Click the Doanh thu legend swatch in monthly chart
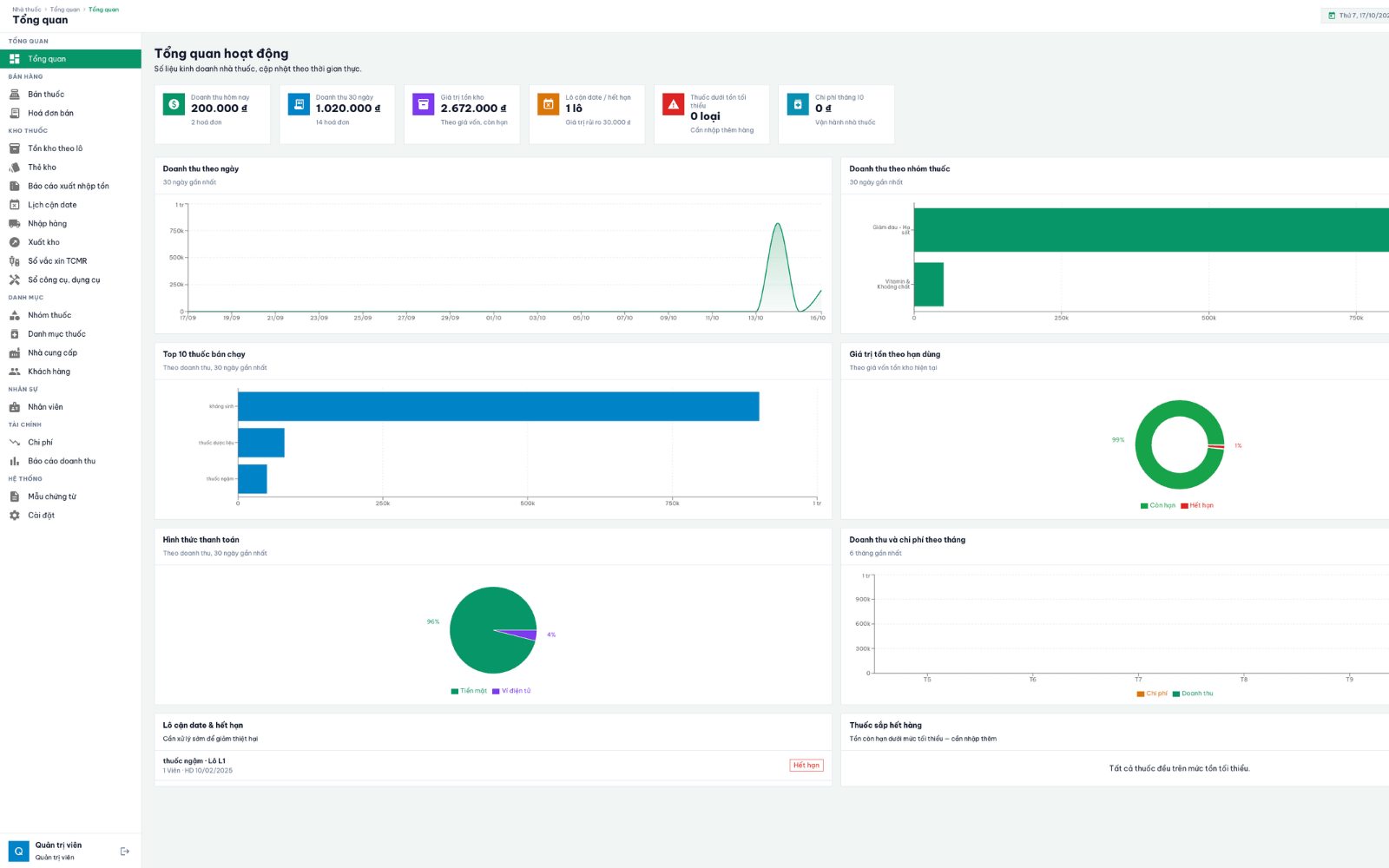 pyautogui.click(x=1176, y=694)
